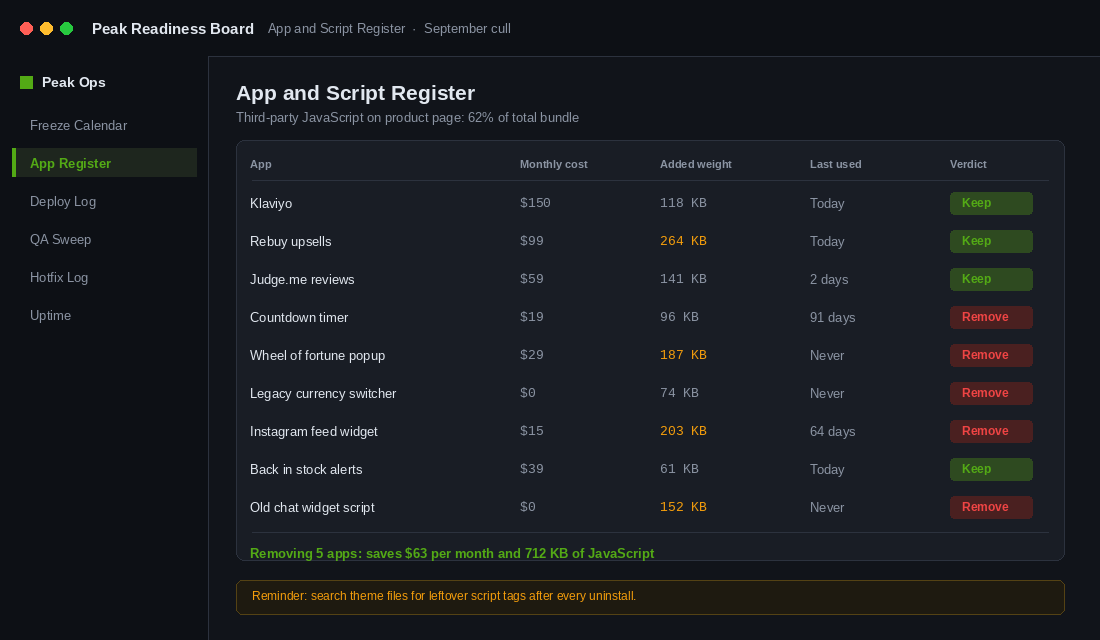This screenshot has height=640, width=1100.
Task: Click the 61 KB weight value
Action: point(679,469)
